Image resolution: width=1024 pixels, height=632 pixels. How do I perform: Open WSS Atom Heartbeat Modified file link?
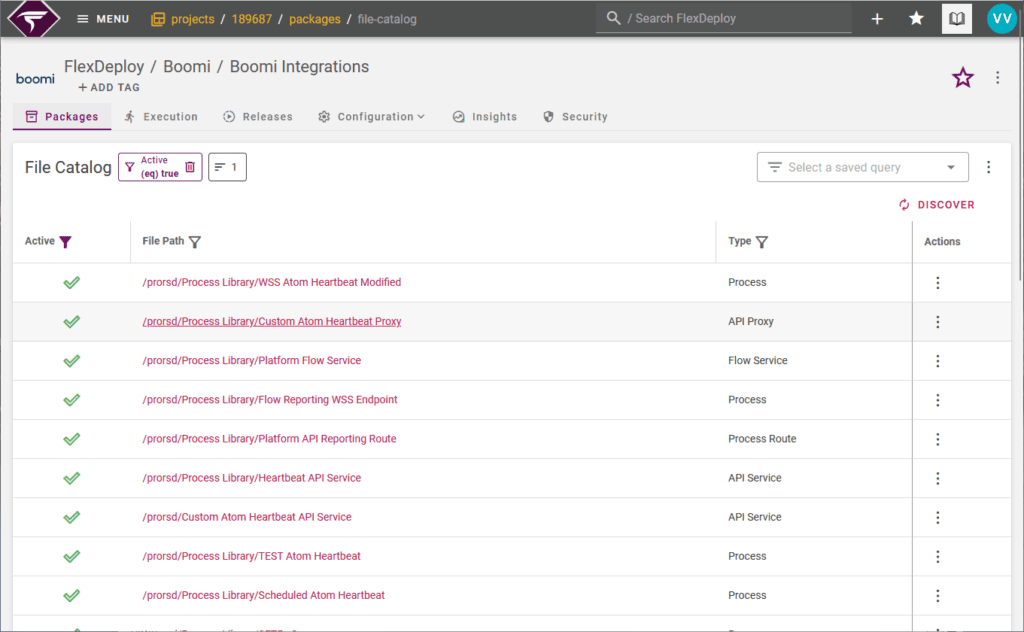click(x=272, y=282)
